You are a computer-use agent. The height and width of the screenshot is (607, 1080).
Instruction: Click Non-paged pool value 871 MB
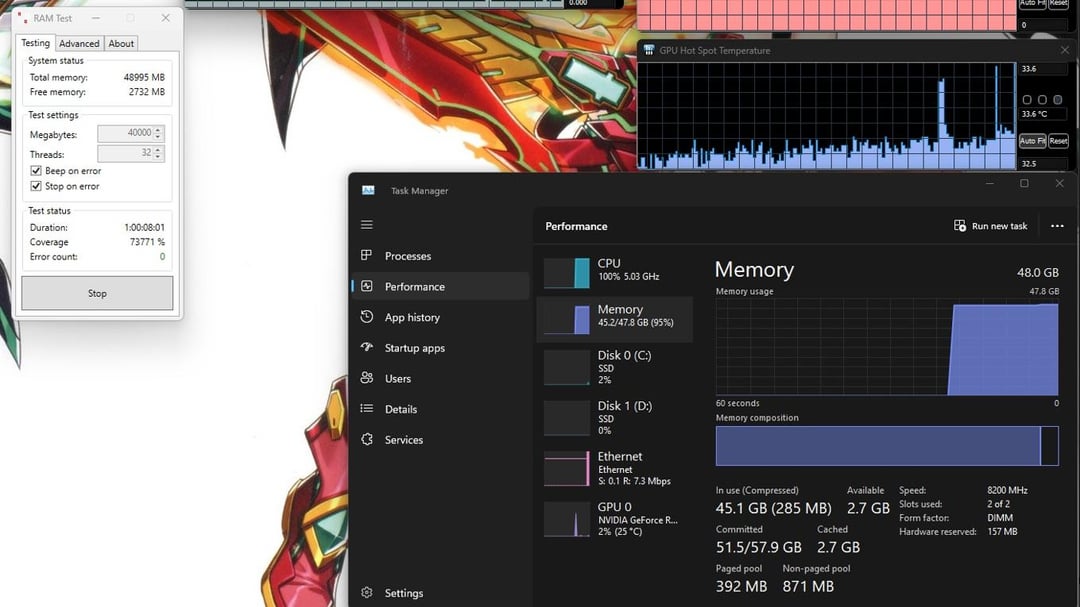[808, 586]
